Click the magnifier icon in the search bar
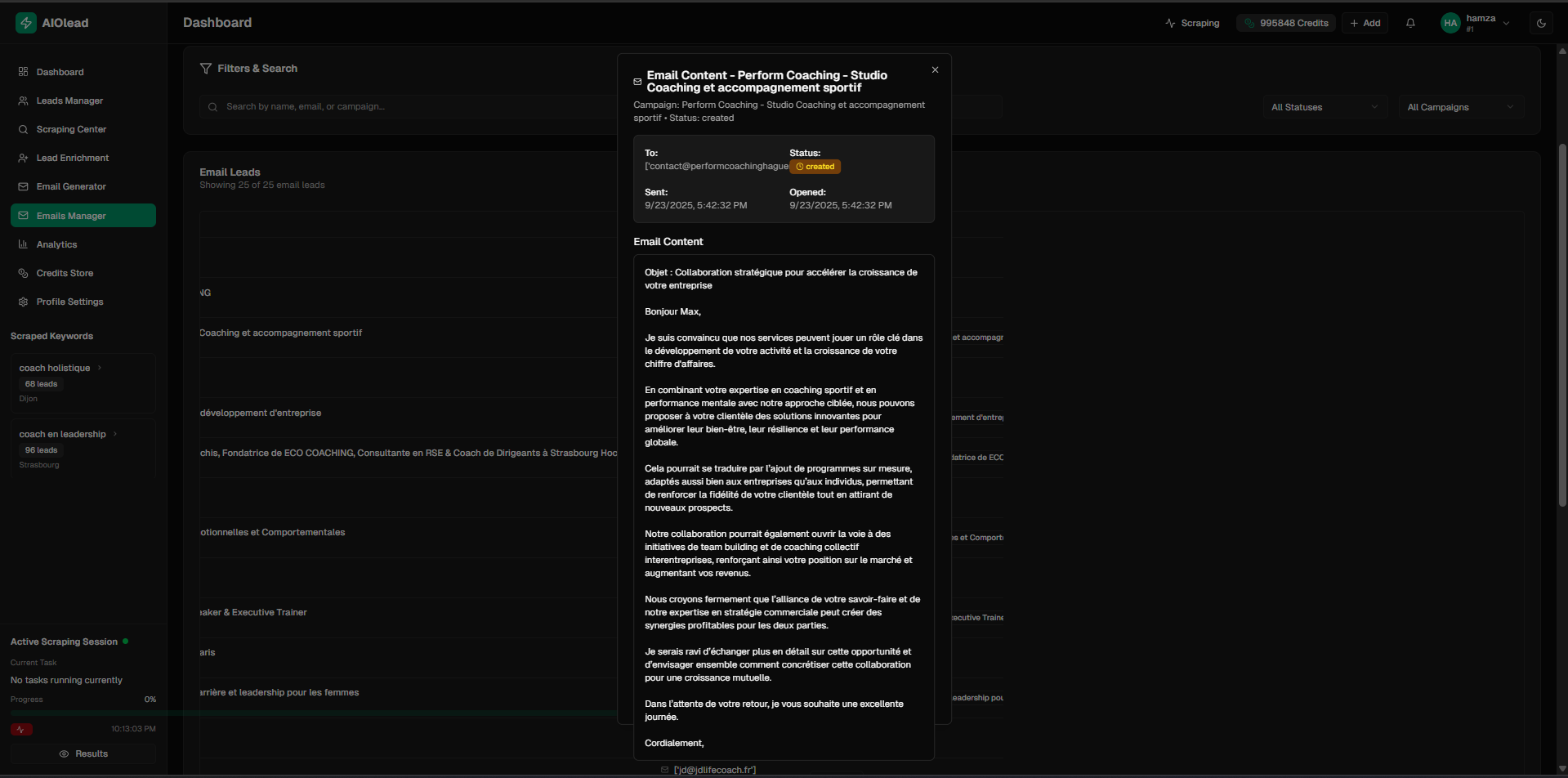 (212, 106)
